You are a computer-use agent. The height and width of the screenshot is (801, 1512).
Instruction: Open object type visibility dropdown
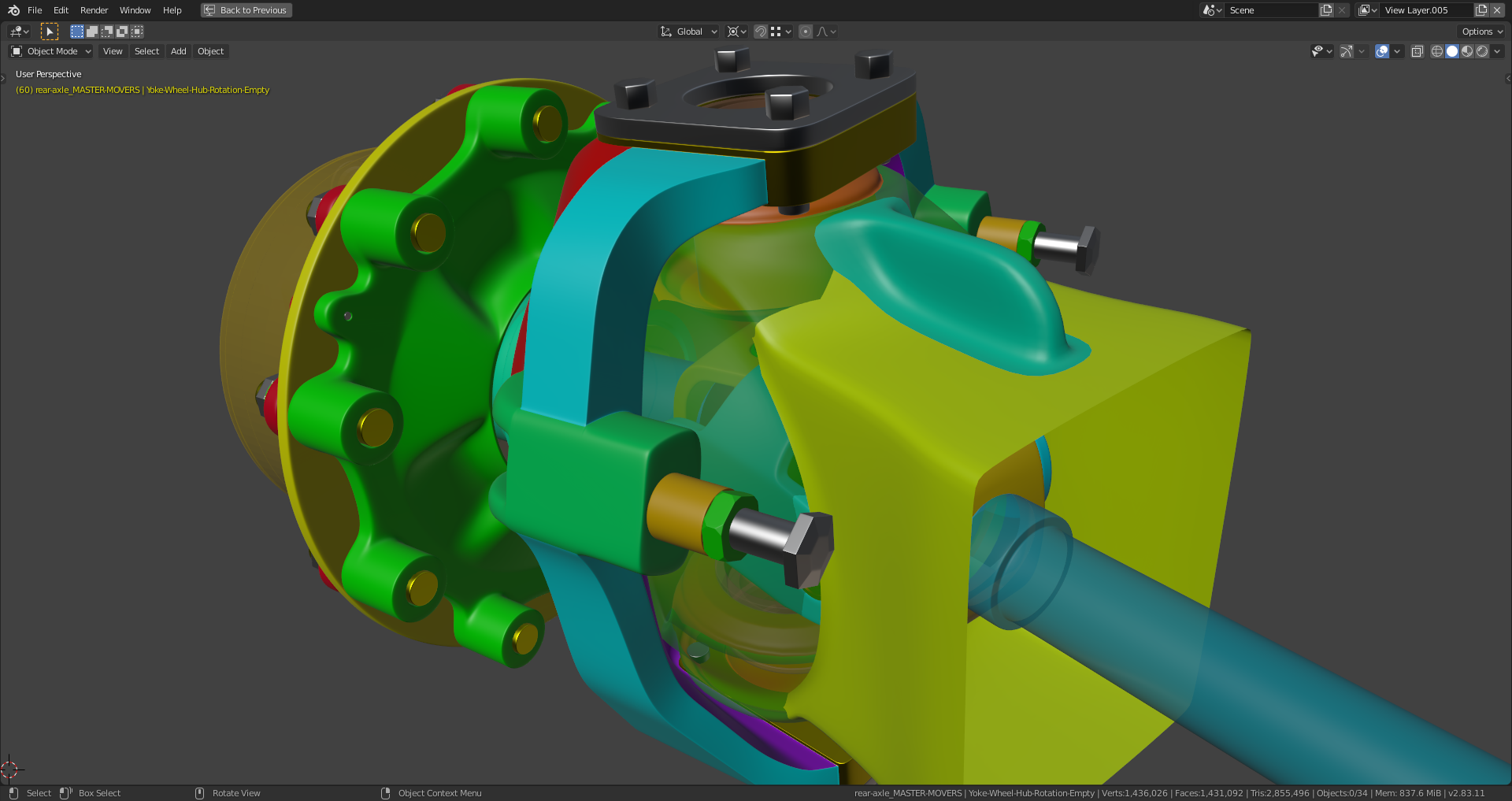pos(1321,51)
